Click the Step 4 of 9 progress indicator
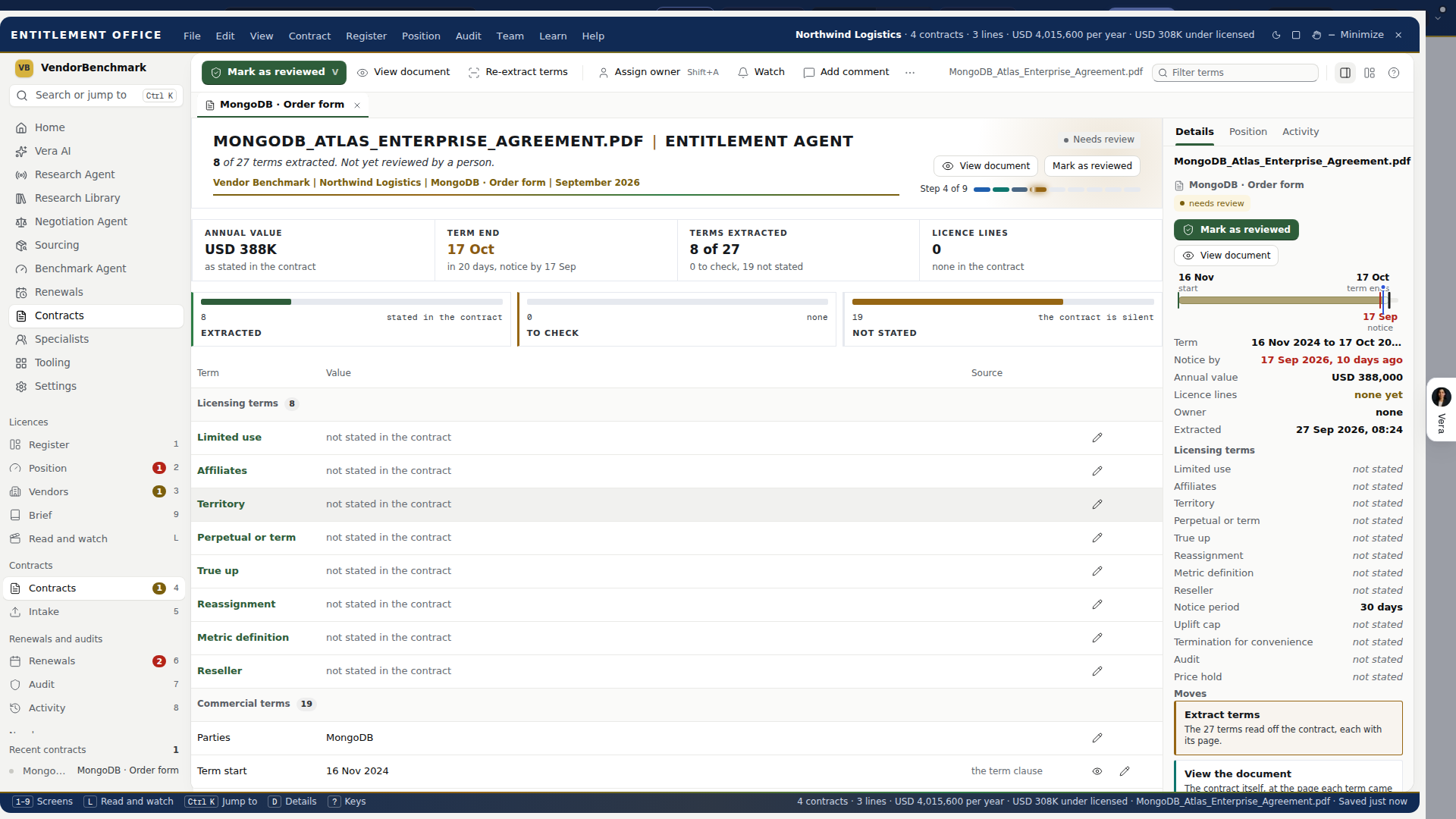The image size is (1456, 819). [1030, 189]
